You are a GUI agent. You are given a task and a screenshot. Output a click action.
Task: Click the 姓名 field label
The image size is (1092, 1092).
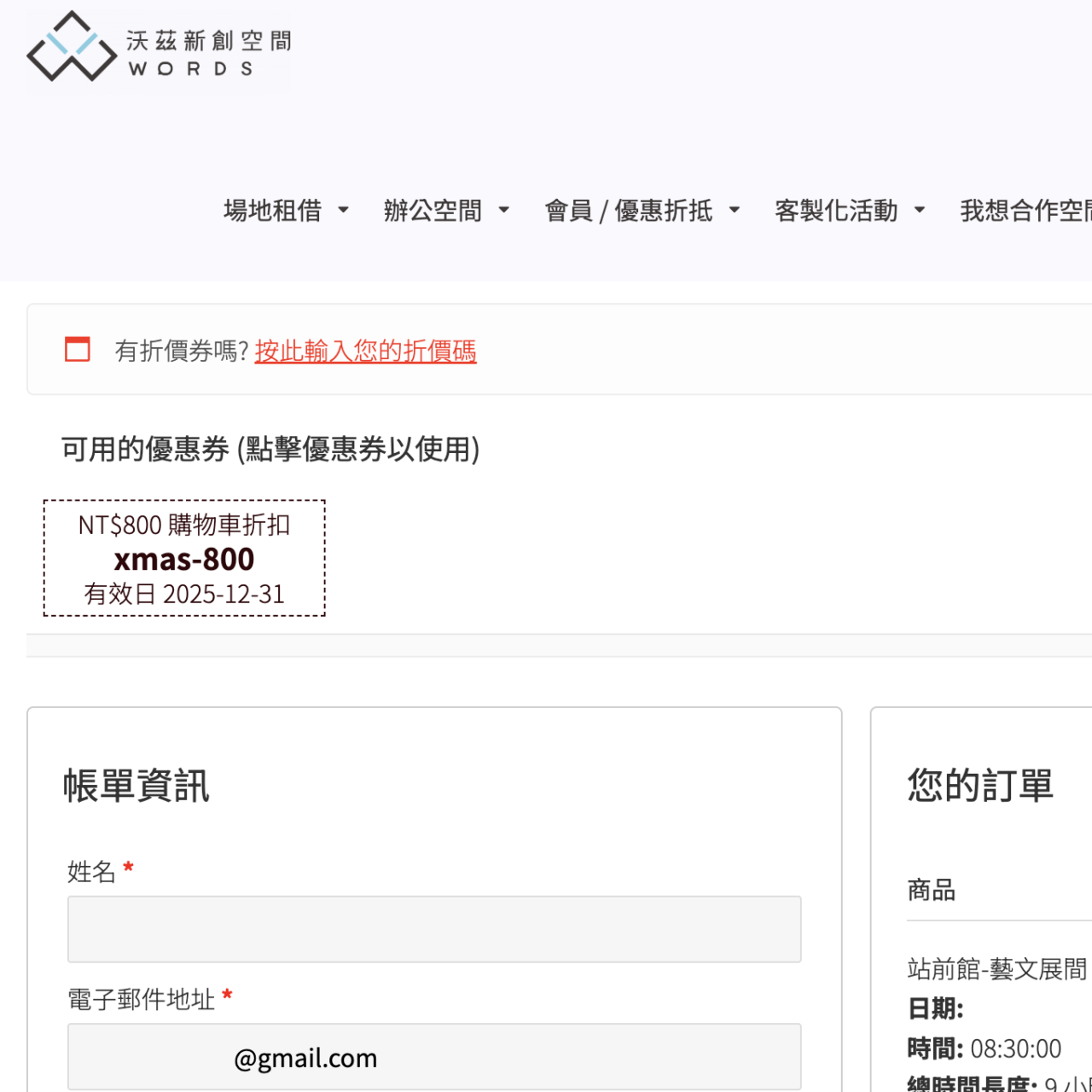[91, 871]
